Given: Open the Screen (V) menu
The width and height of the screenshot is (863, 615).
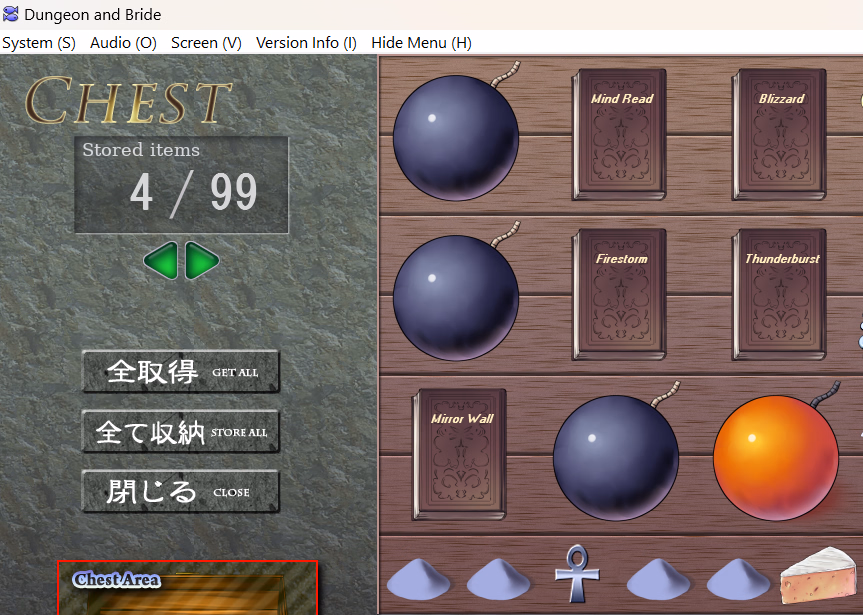Looking at the screenshot, I should [206, 43].
